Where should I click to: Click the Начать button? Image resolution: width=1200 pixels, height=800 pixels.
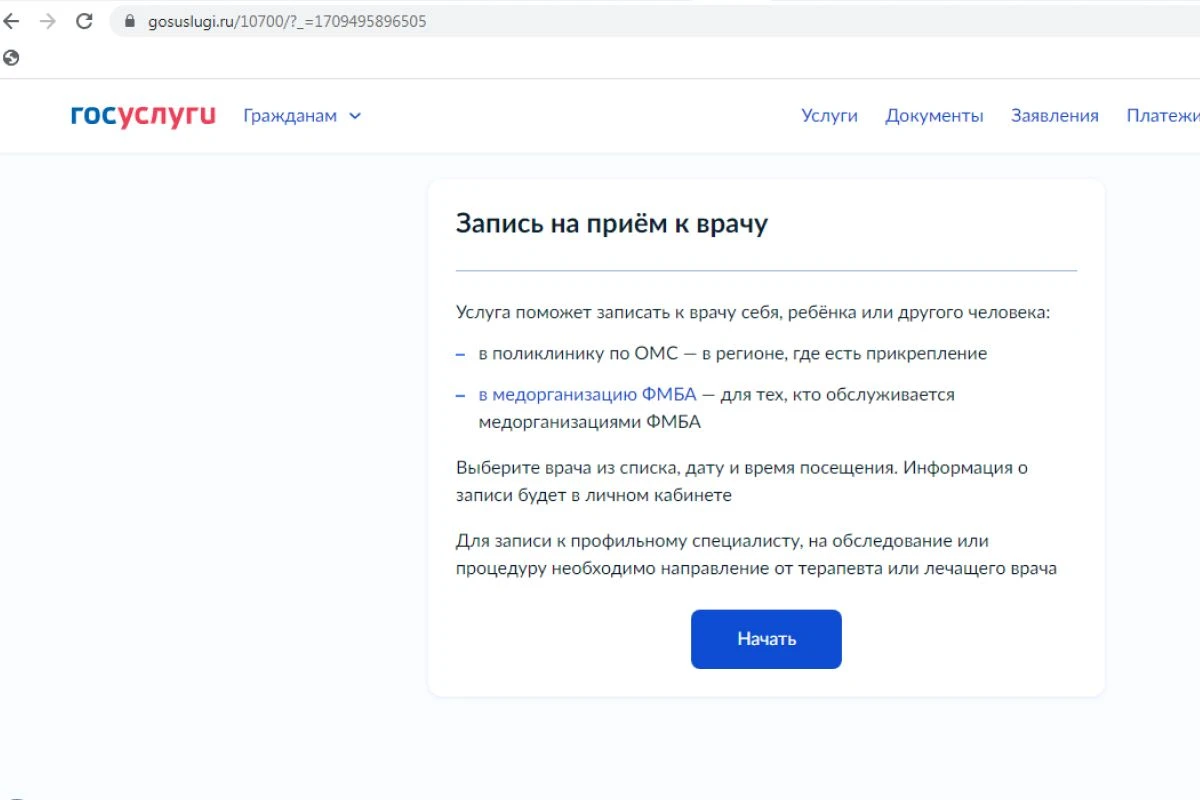pos(766,639)
